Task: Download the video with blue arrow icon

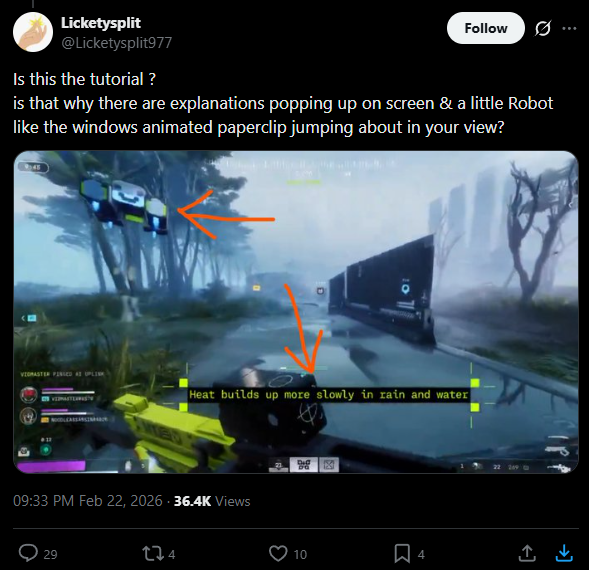Action: pos(564,553)
